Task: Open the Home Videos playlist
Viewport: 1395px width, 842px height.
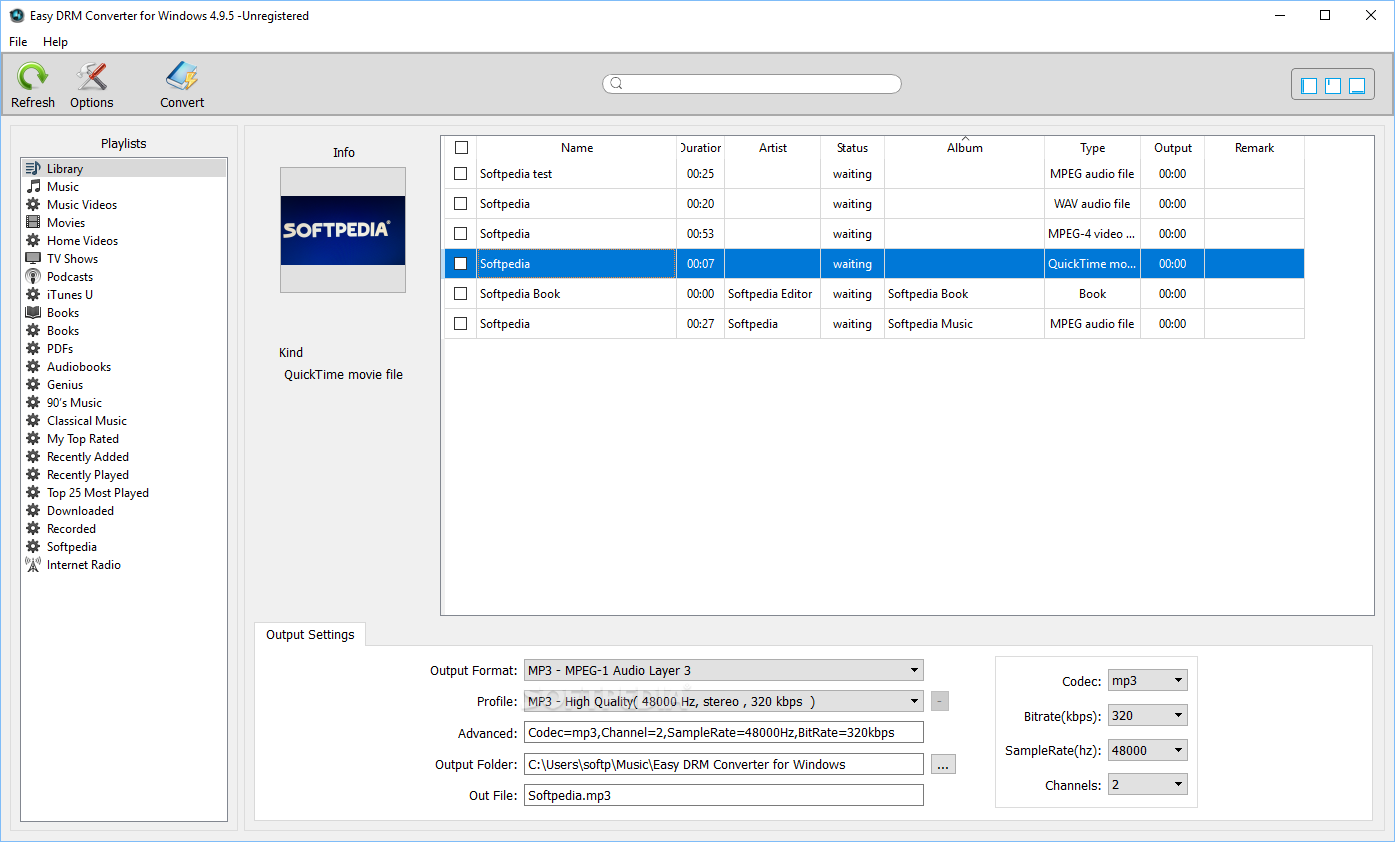Action: pos(82,241)
